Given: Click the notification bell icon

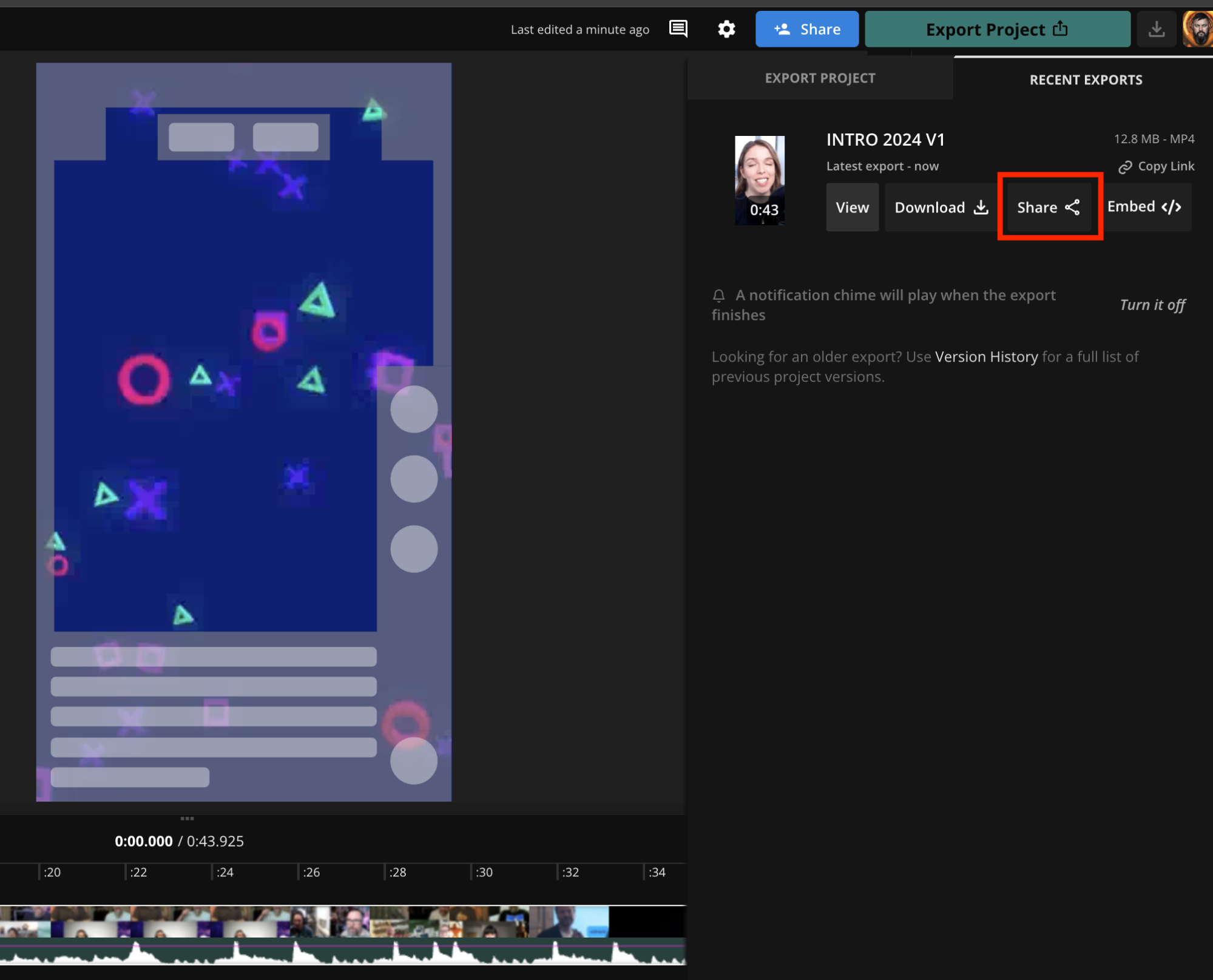Looking at the screenshot, I should point(718,296).
